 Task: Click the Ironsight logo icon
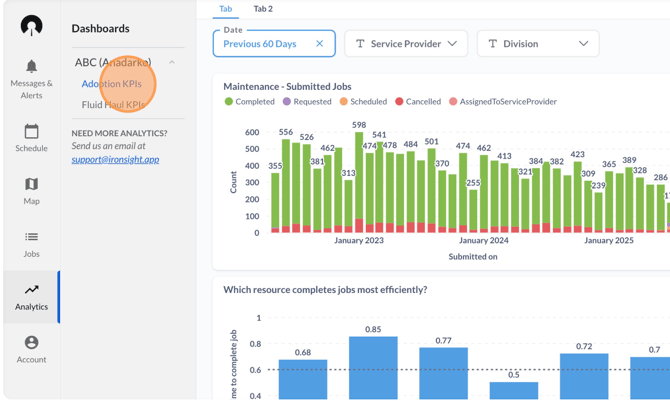[31, 25]
